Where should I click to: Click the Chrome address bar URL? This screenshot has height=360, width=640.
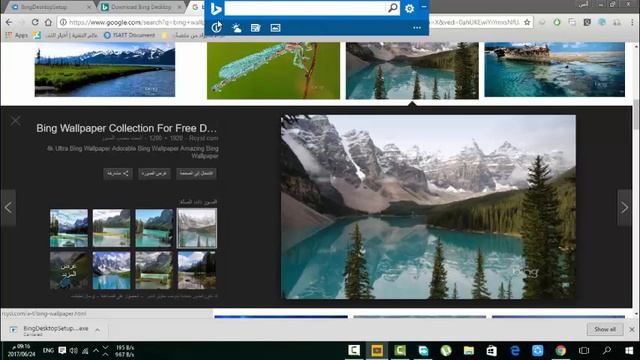[x=136, y=22]
